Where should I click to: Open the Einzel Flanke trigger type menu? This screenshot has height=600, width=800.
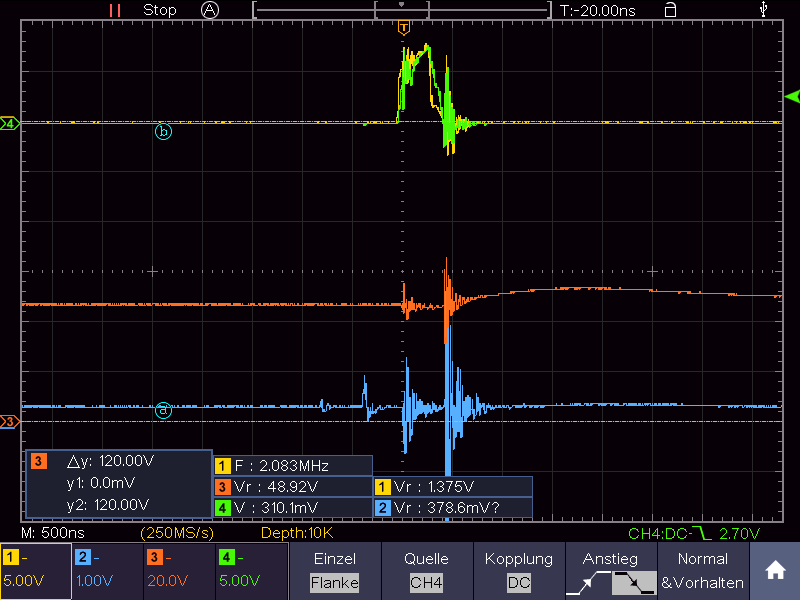pyautogui.click(x=335, y=570)
